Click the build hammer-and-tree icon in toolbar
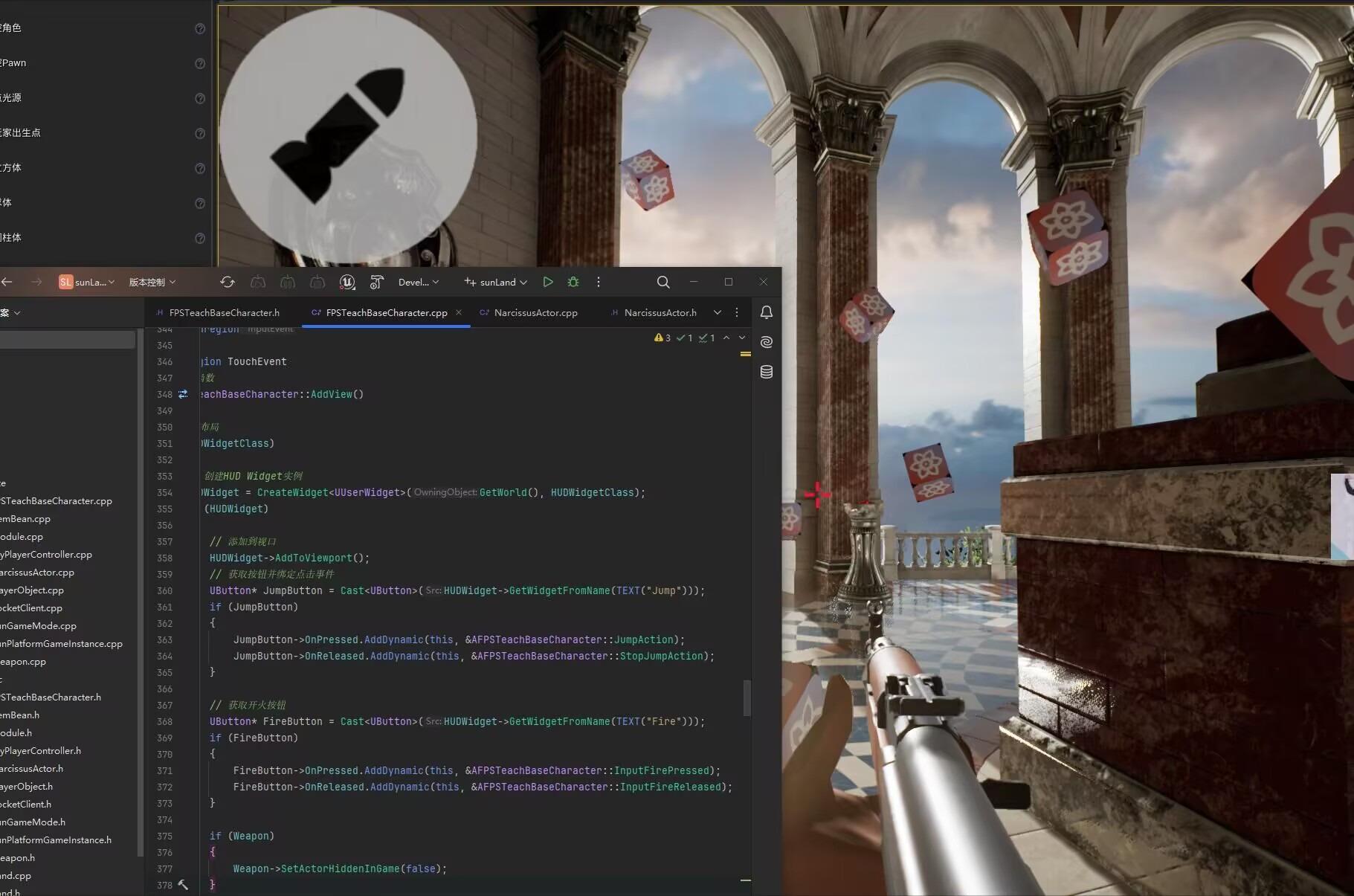The image size is (1354, 896). [377, 282]
